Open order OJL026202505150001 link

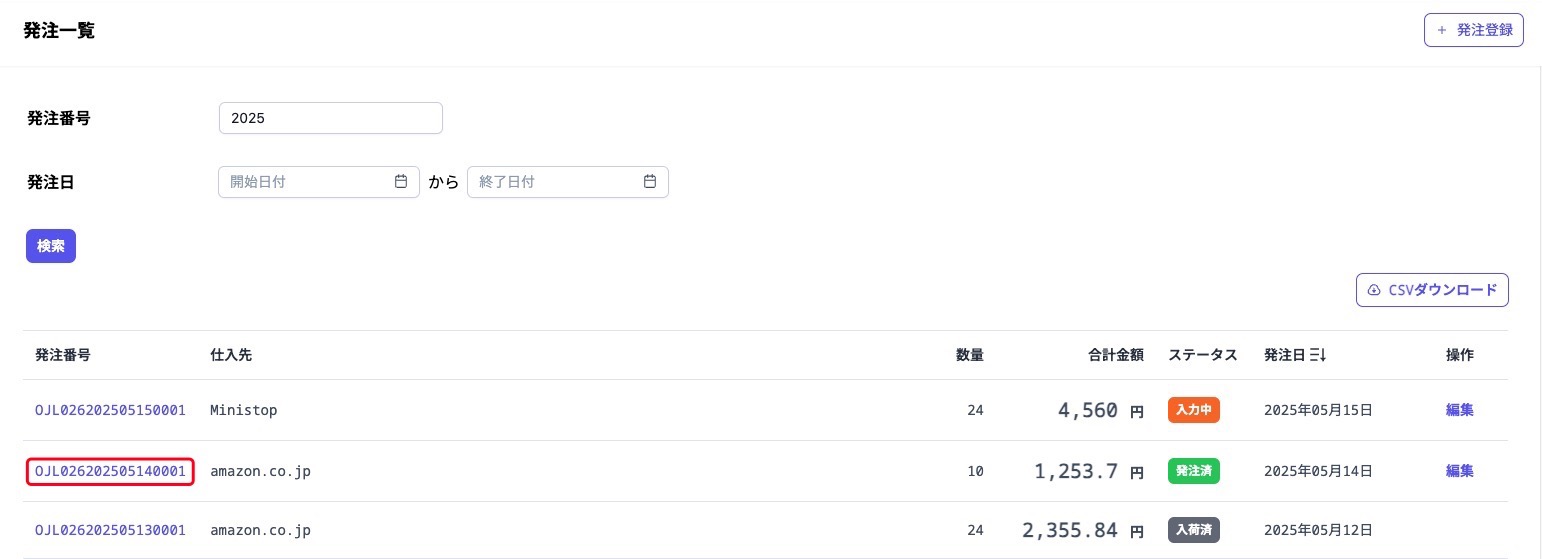tap(110, 410)
